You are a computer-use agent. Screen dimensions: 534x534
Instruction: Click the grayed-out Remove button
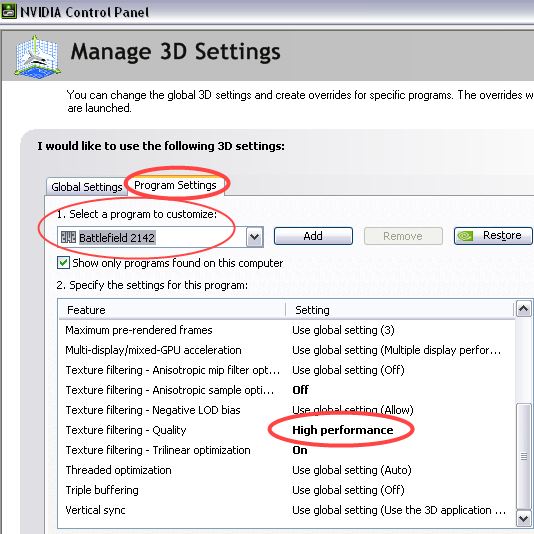coord(403,236)
